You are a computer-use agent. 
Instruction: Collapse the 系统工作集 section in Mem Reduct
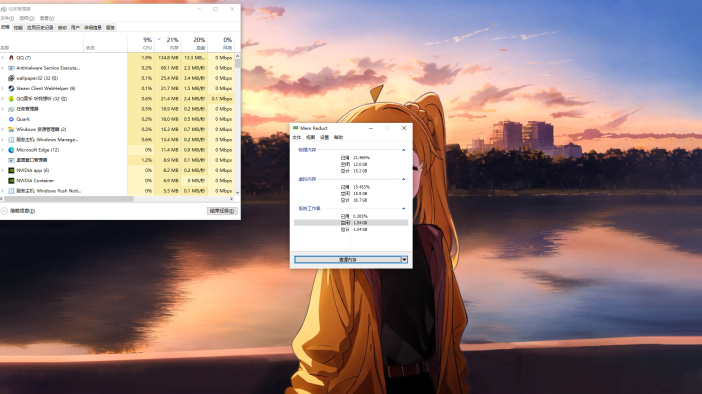coord(403,208)
